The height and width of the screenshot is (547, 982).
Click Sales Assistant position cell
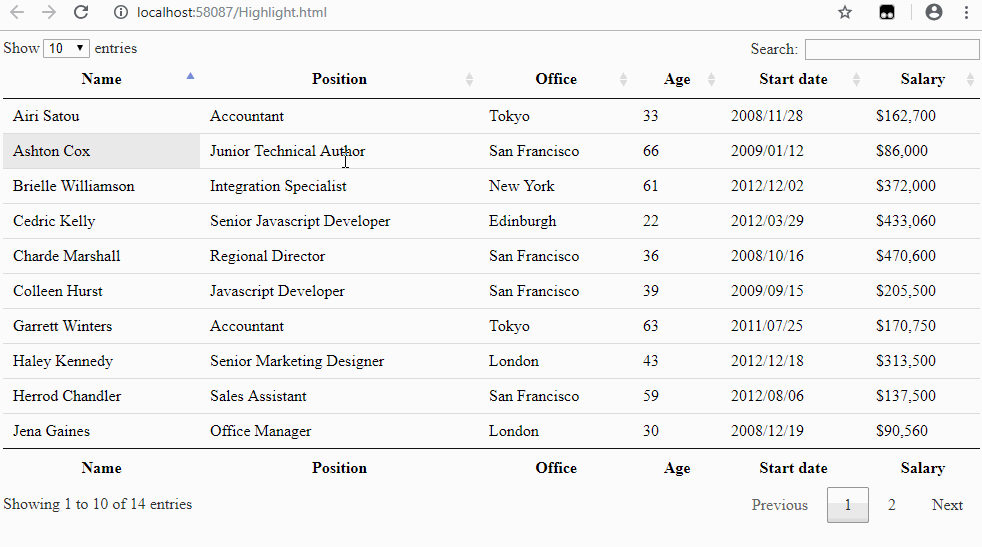point(339,396)
